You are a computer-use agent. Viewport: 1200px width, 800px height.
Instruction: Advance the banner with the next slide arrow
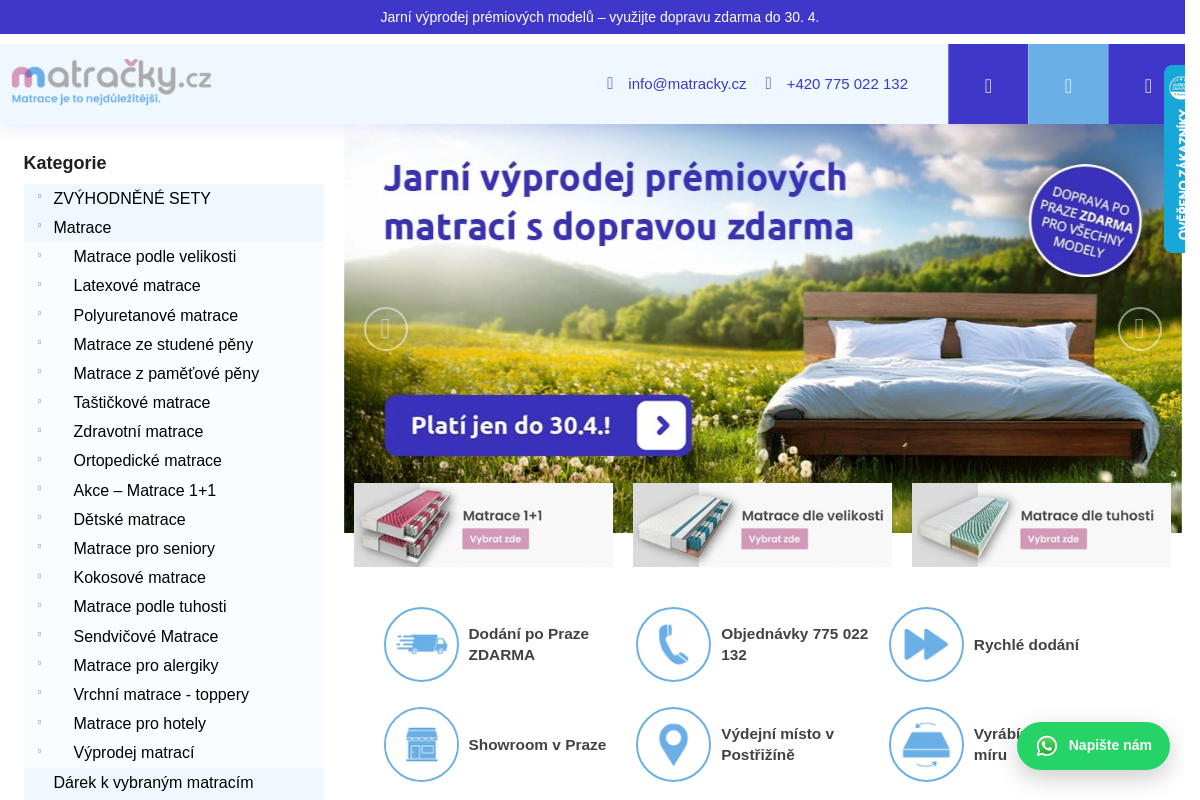click(1138, 328)
